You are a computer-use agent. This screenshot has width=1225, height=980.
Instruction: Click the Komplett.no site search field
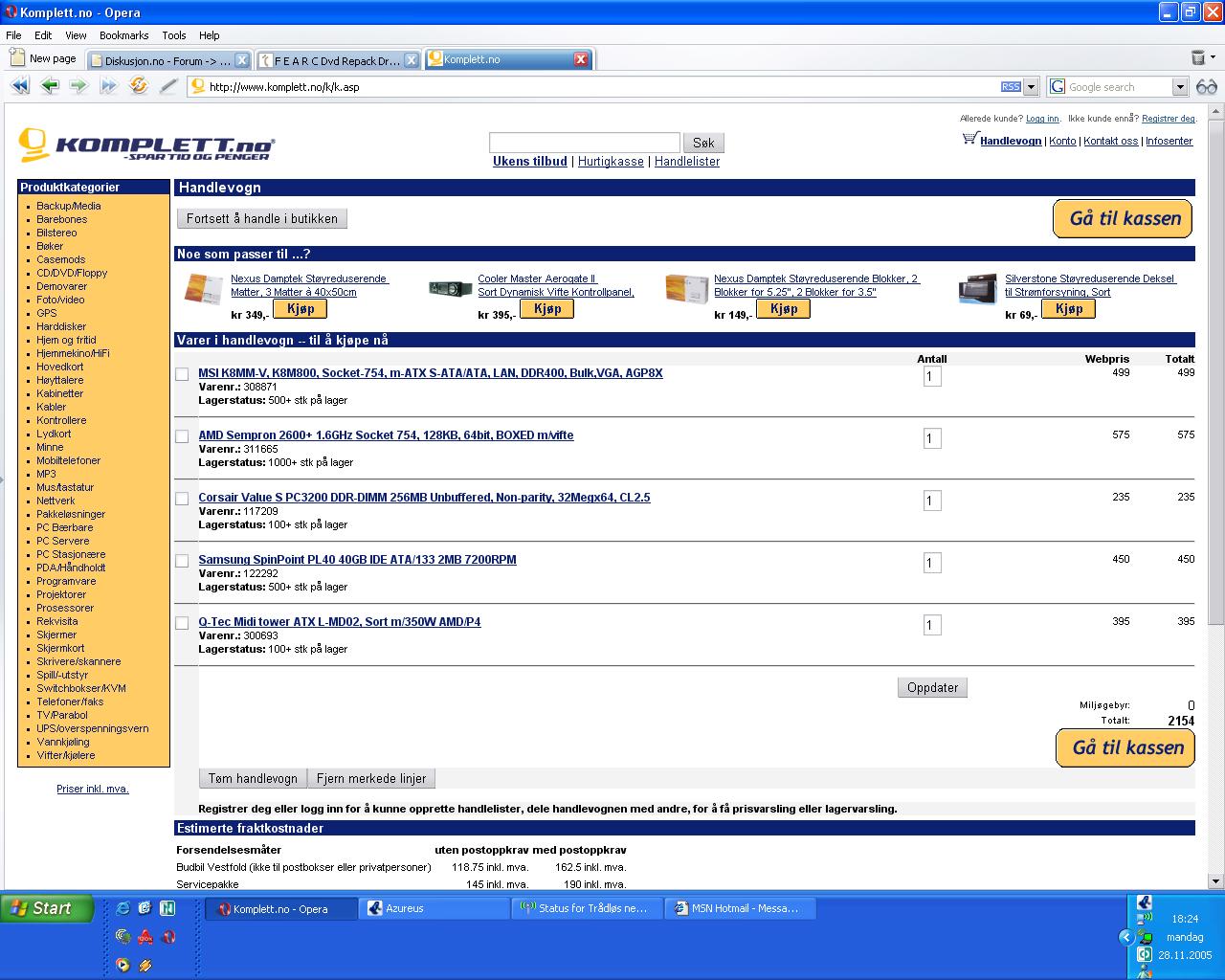point(584,143)
